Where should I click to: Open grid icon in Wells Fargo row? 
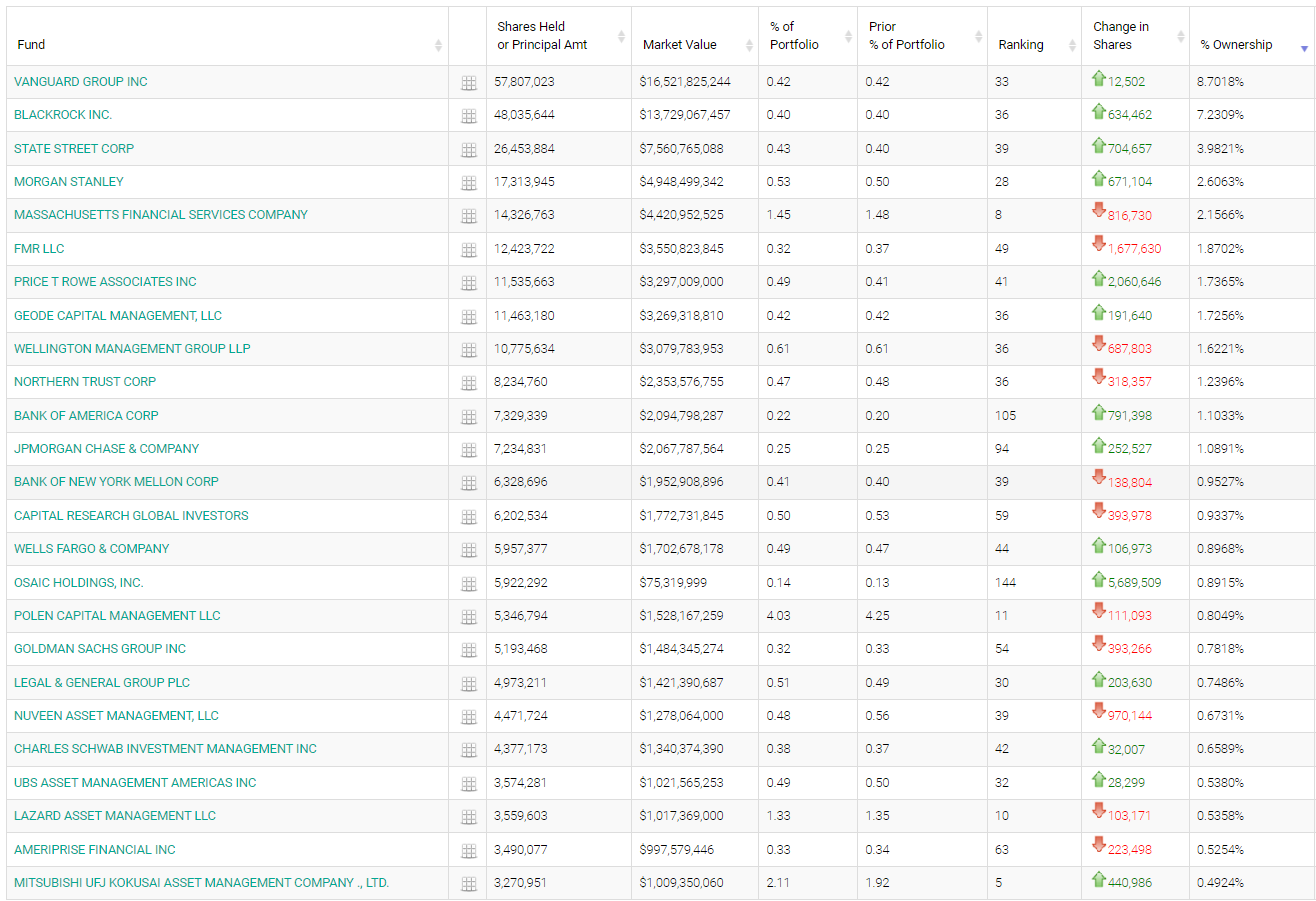[x=468, y=550]
